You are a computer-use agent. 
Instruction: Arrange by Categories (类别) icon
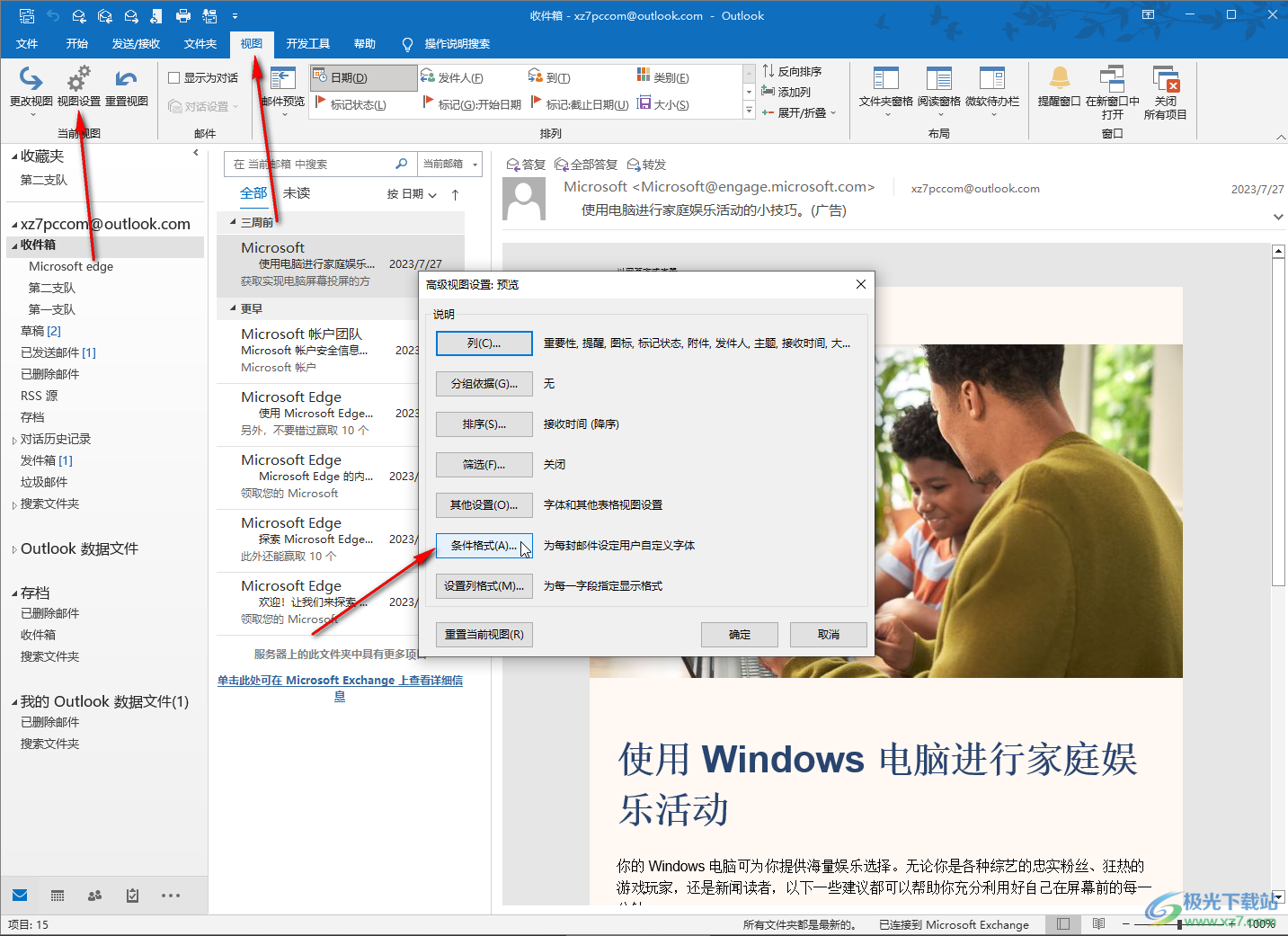tap(644, 76)
